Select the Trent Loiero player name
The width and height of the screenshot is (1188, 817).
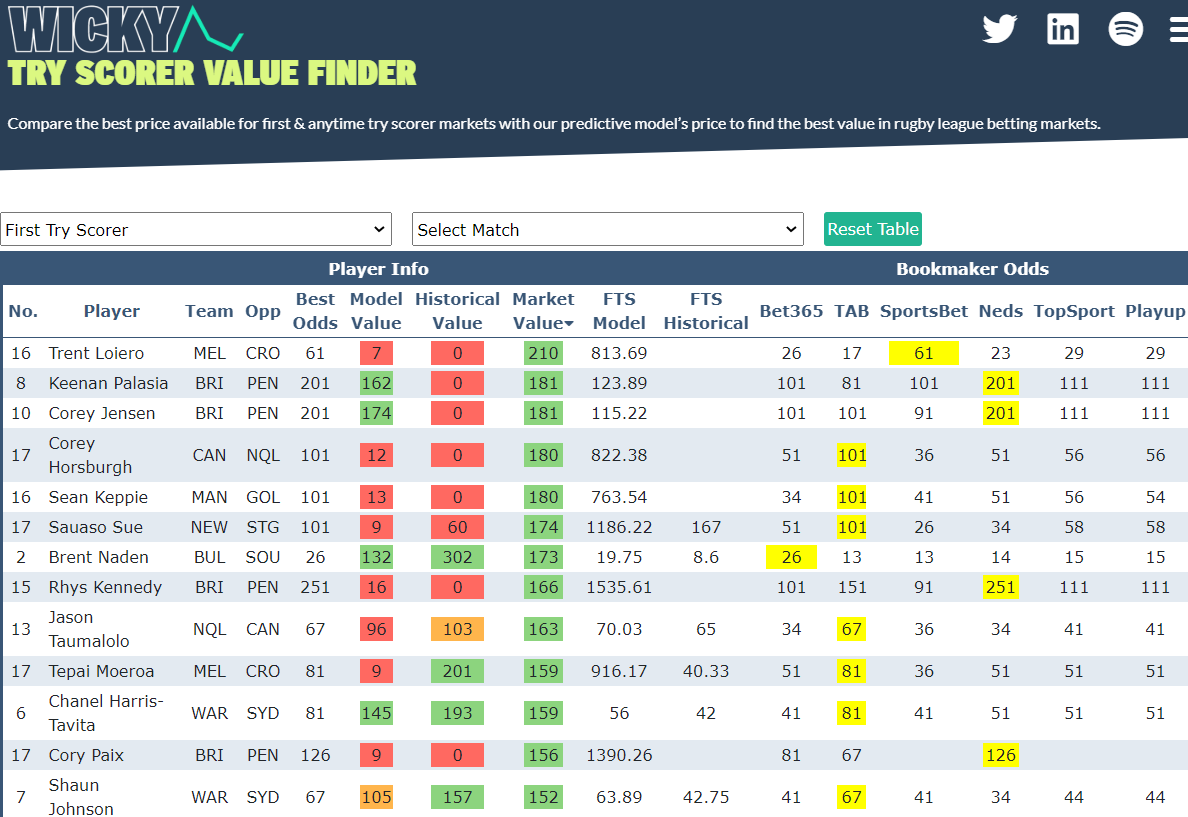(96, 353)
